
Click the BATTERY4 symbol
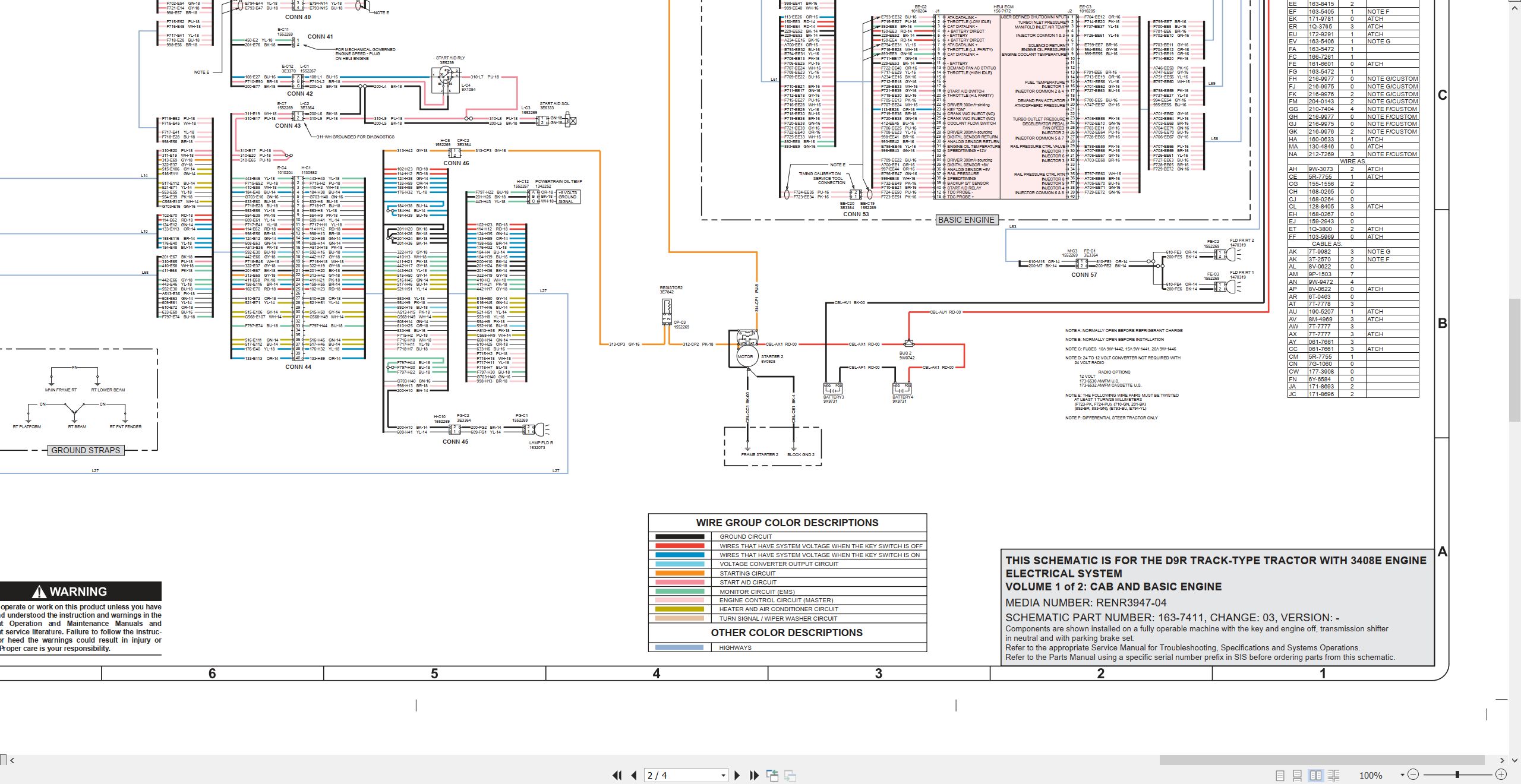tap(902, 388)
